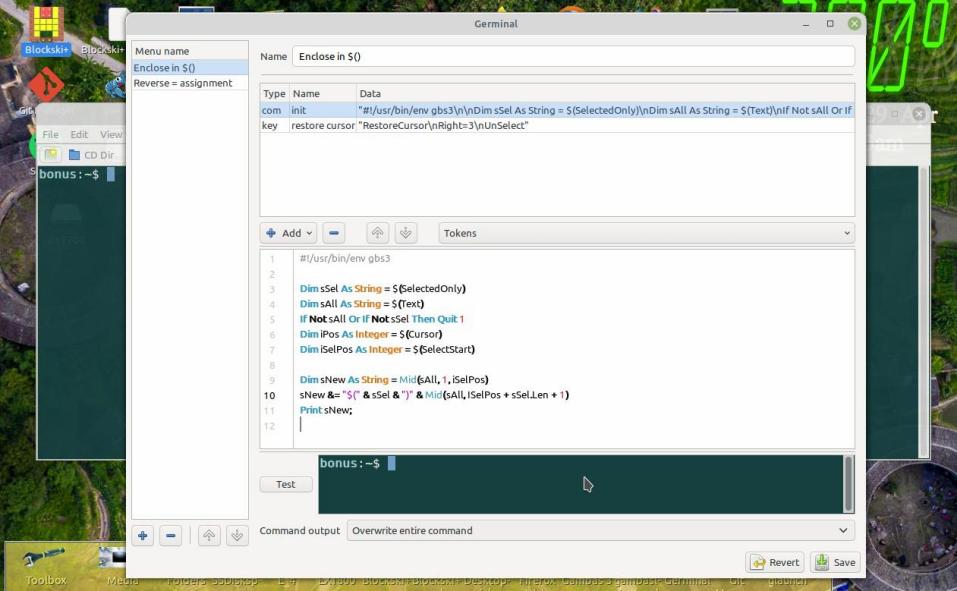Open Blockski+ desktop icon
Screen dimensions: 957x591
(46, 30)
